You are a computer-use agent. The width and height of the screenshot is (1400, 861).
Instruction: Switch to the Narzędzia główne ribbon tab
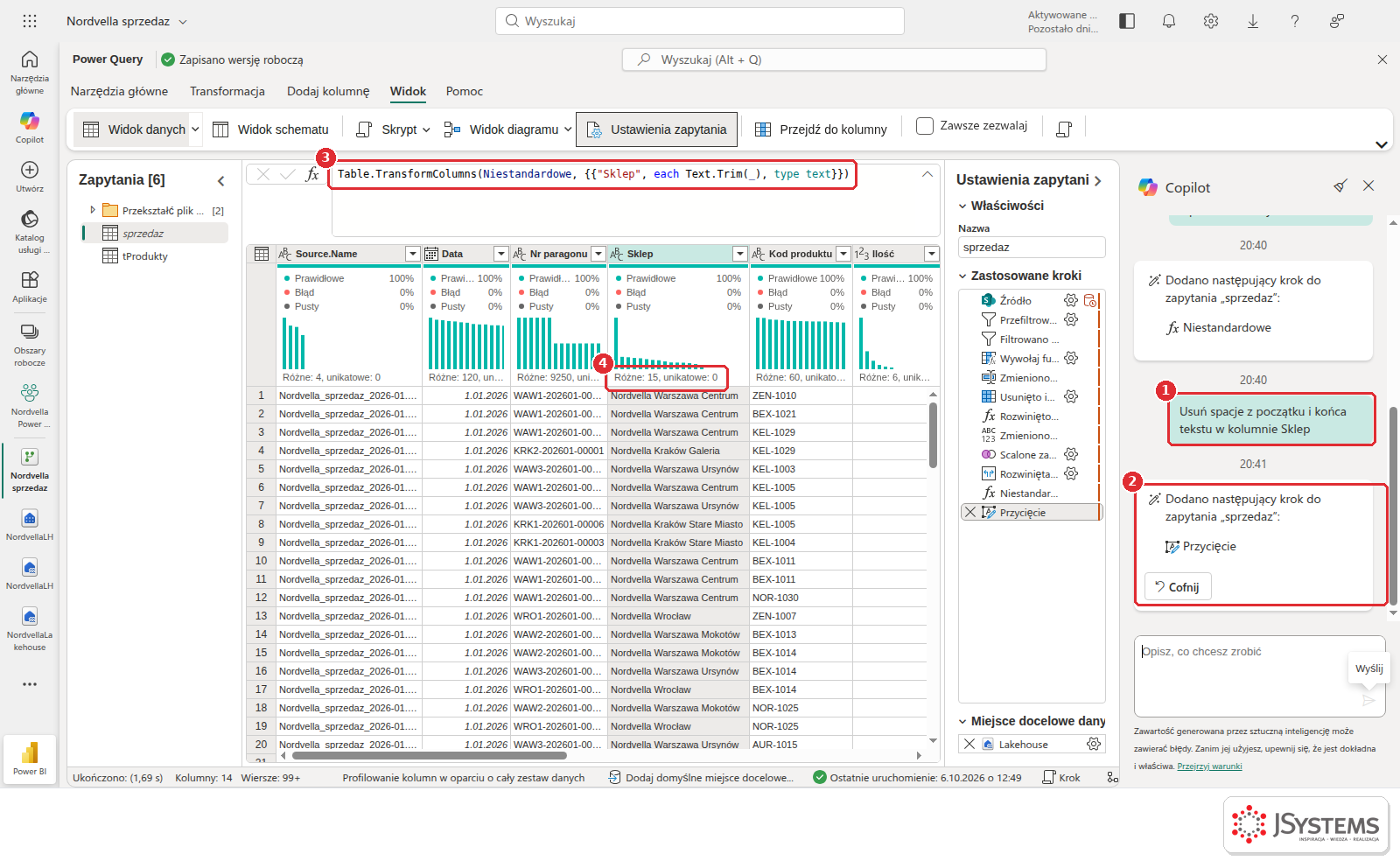point(119,91)
